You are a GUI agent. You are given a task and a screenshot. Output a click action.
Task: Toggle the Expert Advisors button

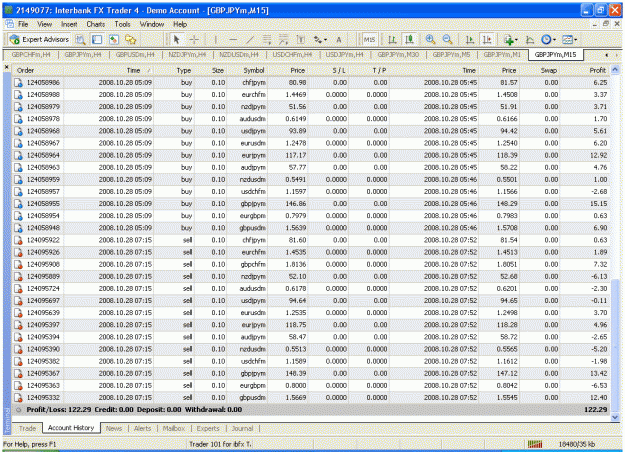[x=39, y=39]
